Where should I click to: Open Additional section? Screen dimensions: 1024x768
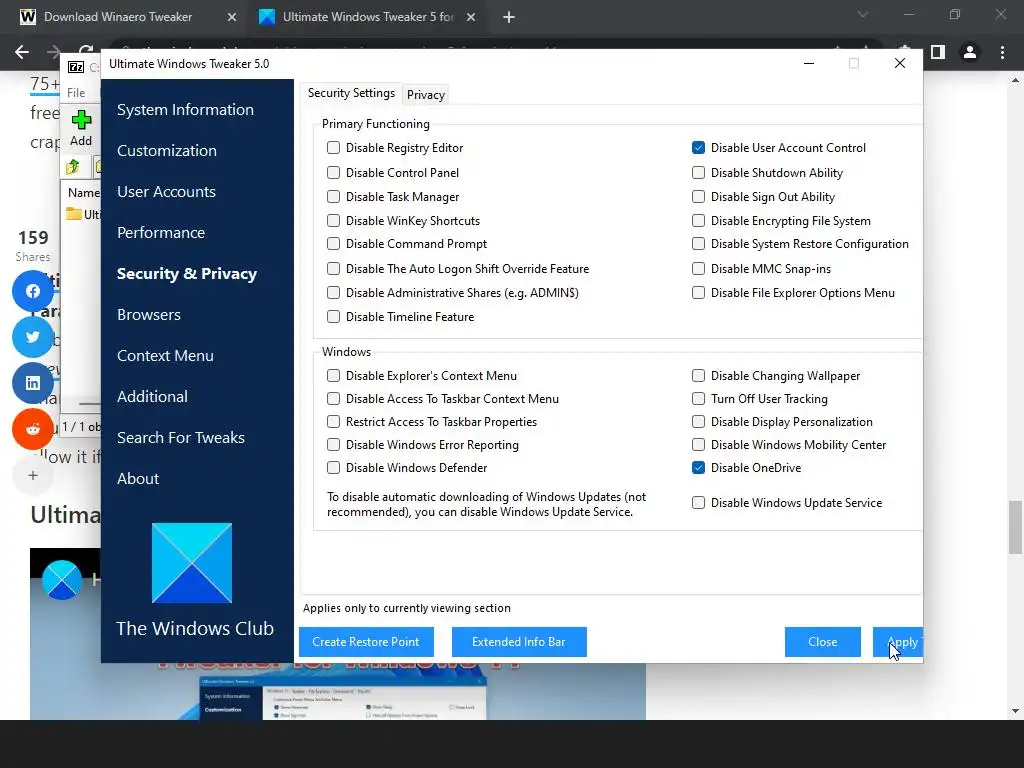tap(152, 397)
